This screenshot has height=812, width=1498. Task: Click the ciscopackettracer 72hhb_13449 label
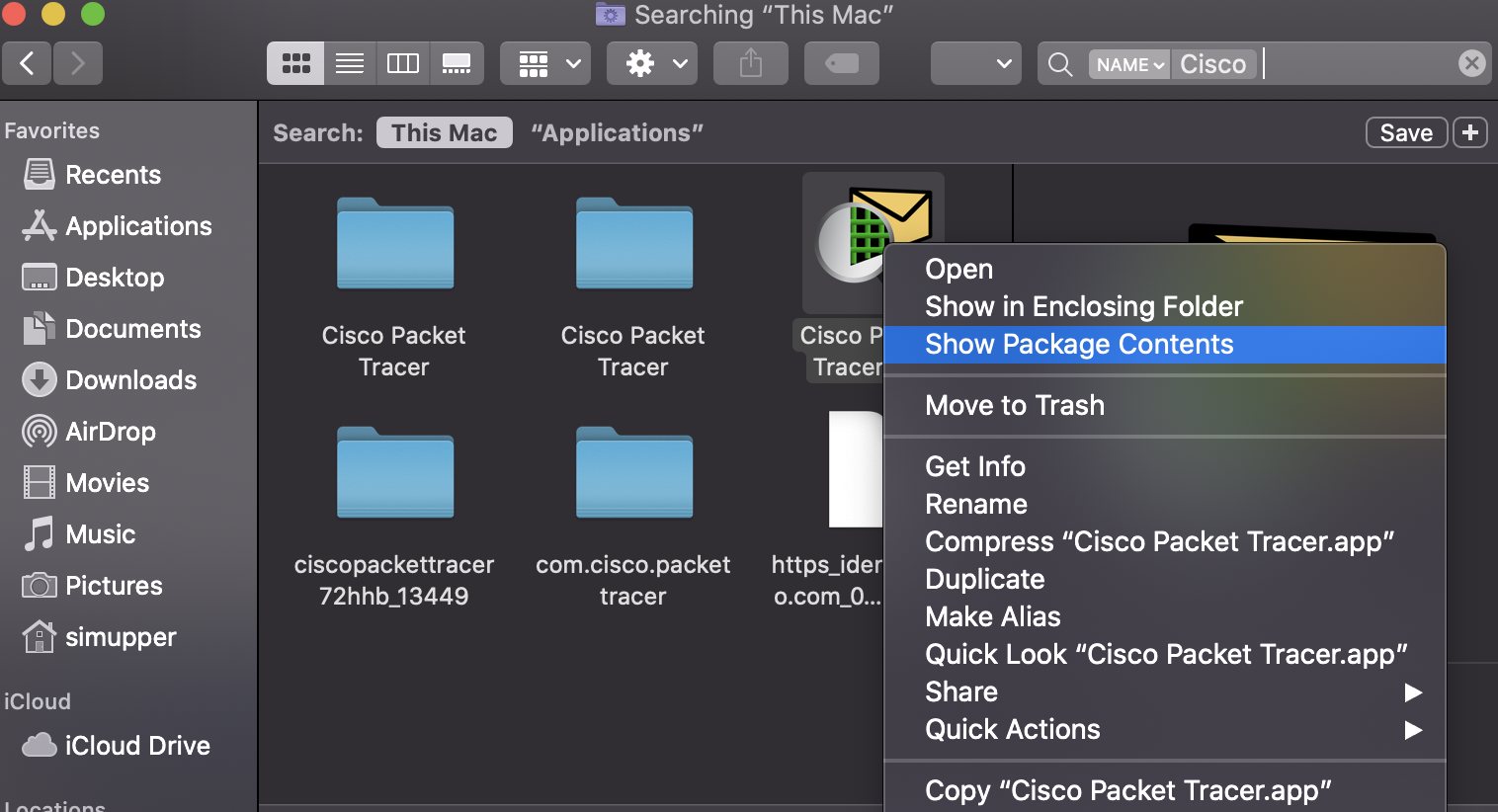tap(394, 580)
